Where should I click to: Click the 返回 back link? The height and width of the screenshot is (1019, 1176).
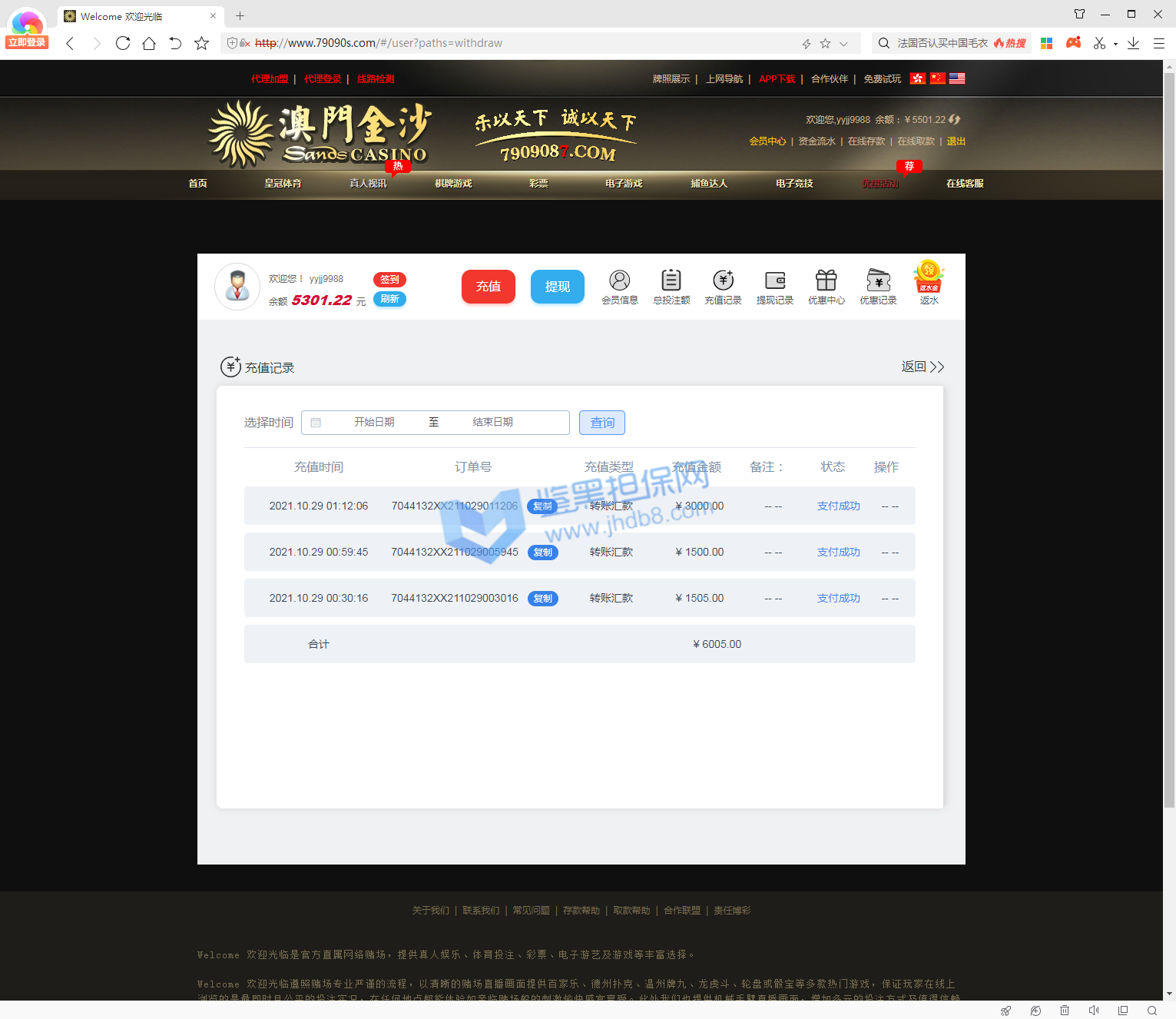pyautogui.click(x=922, y=367)
